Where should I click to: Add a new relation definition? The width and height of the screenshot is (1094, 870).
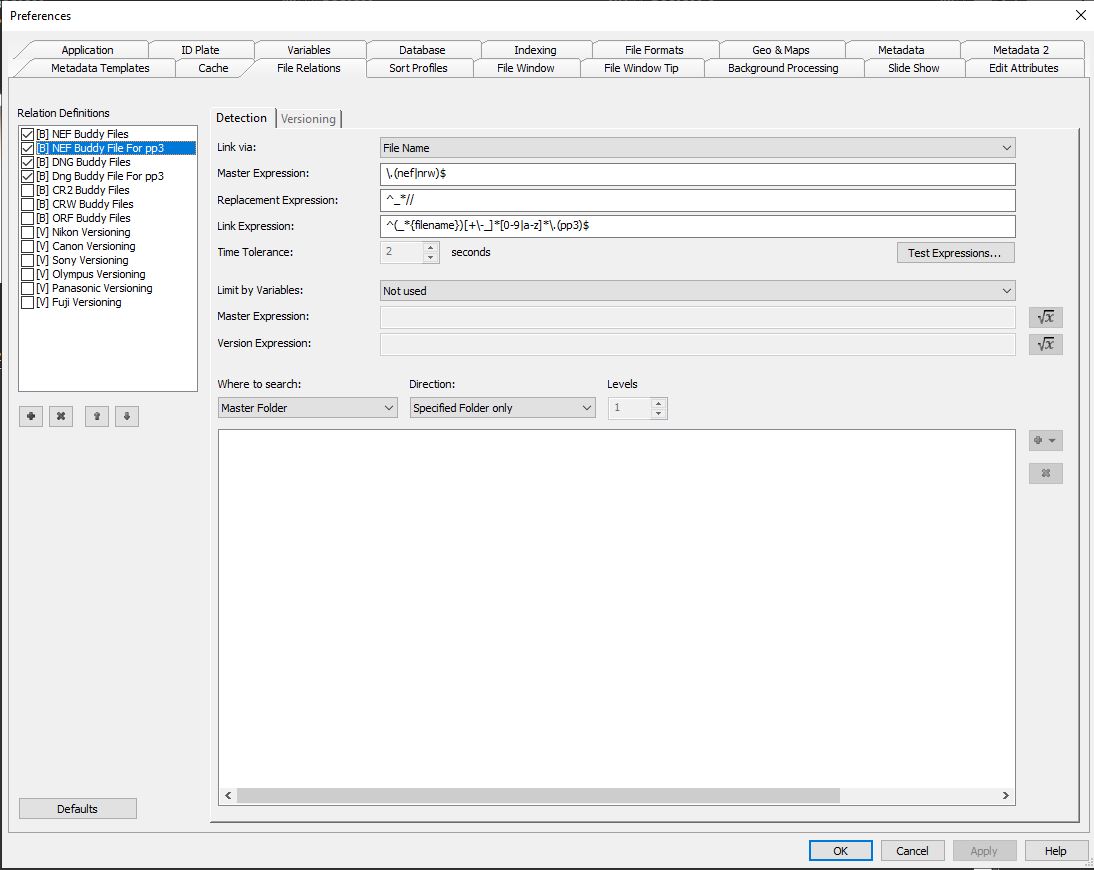(x=32, y=416)
